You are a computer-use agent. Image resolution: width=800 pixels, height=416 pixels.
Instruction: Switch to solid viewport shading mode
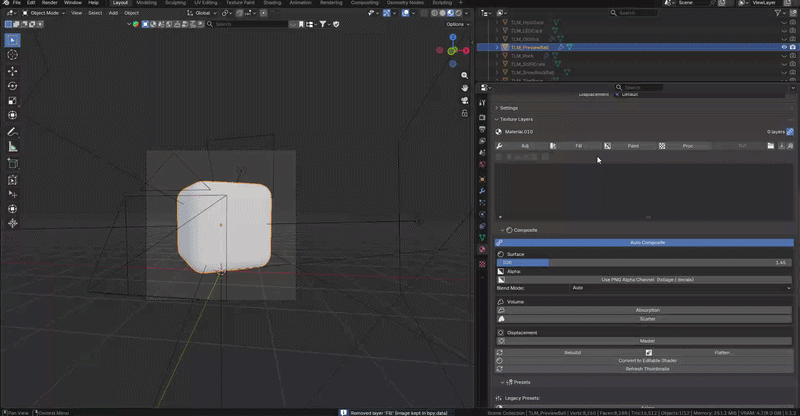(x=442, y=13)
